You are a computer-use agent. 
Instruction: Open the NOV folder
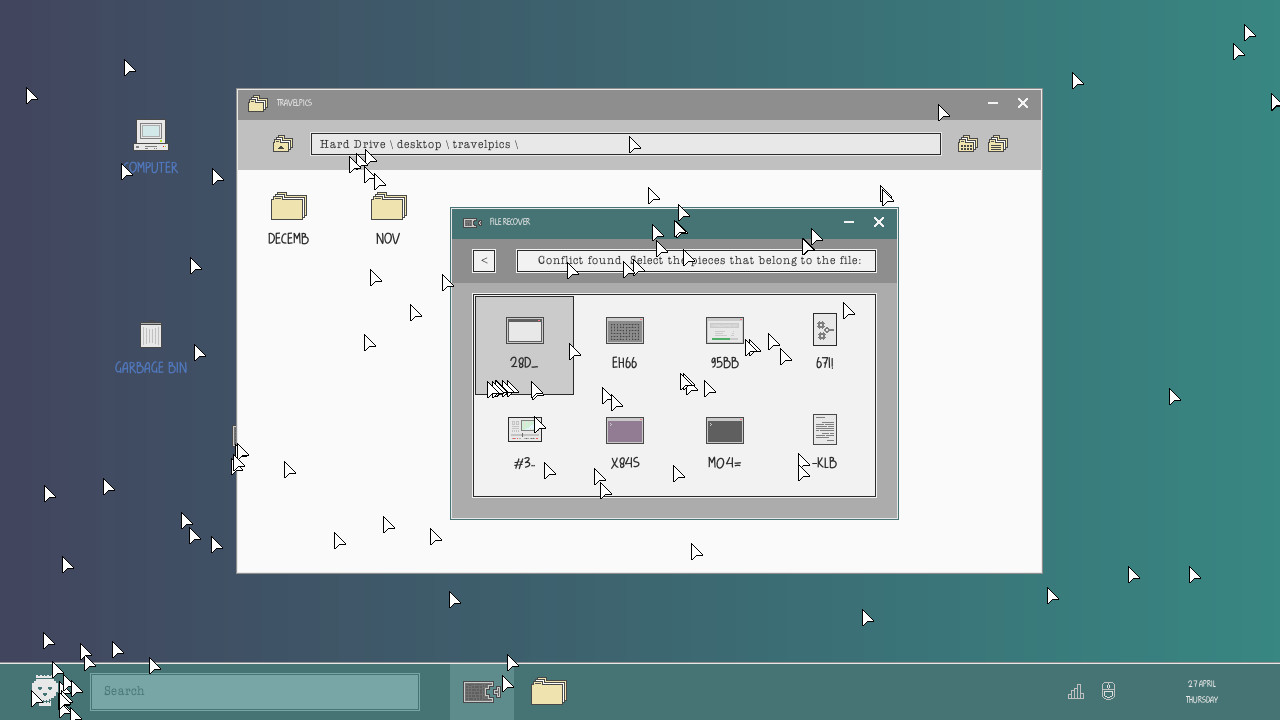tap(388, 219)
